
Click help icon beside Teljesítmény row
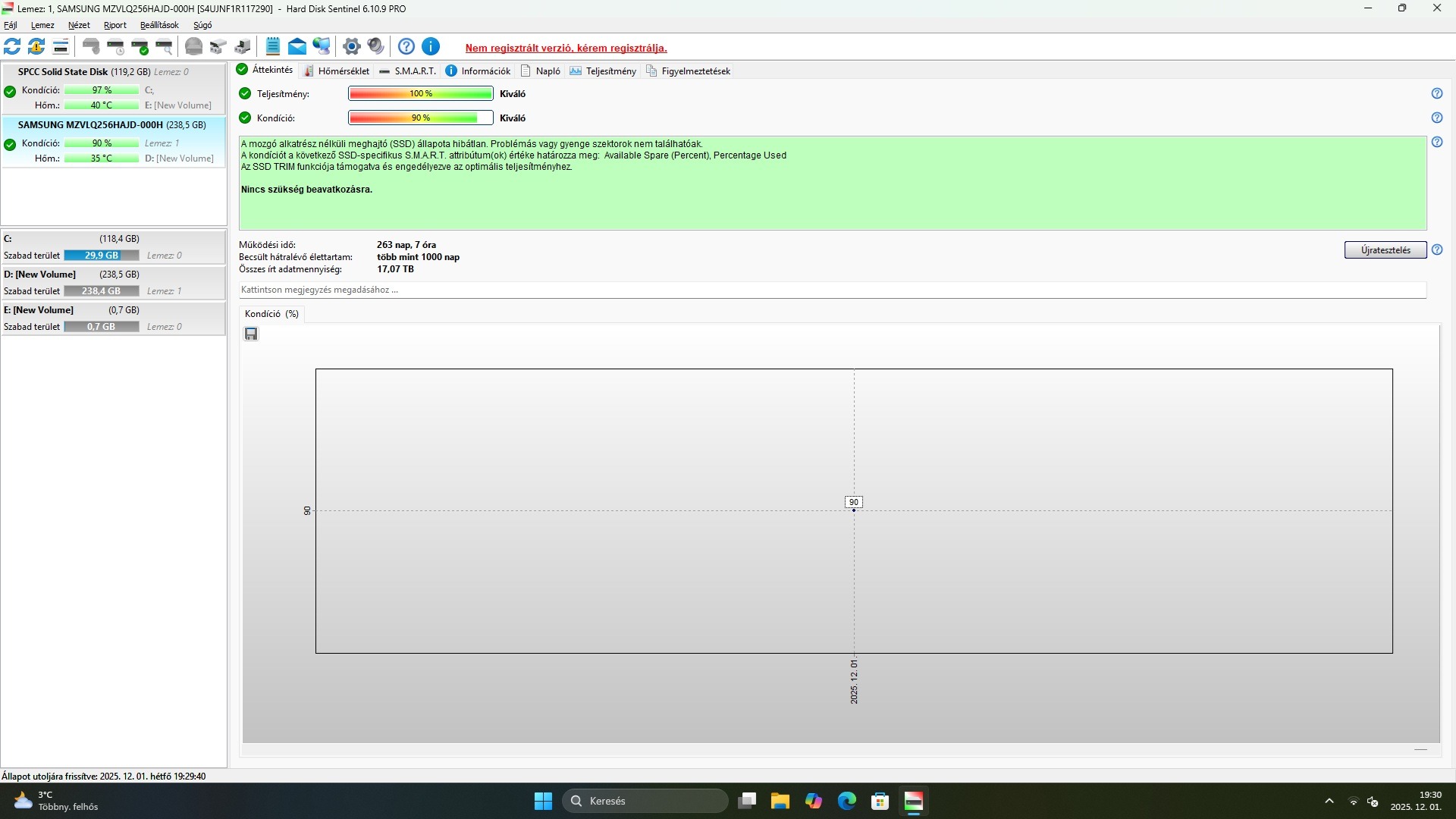(1437, 94)
